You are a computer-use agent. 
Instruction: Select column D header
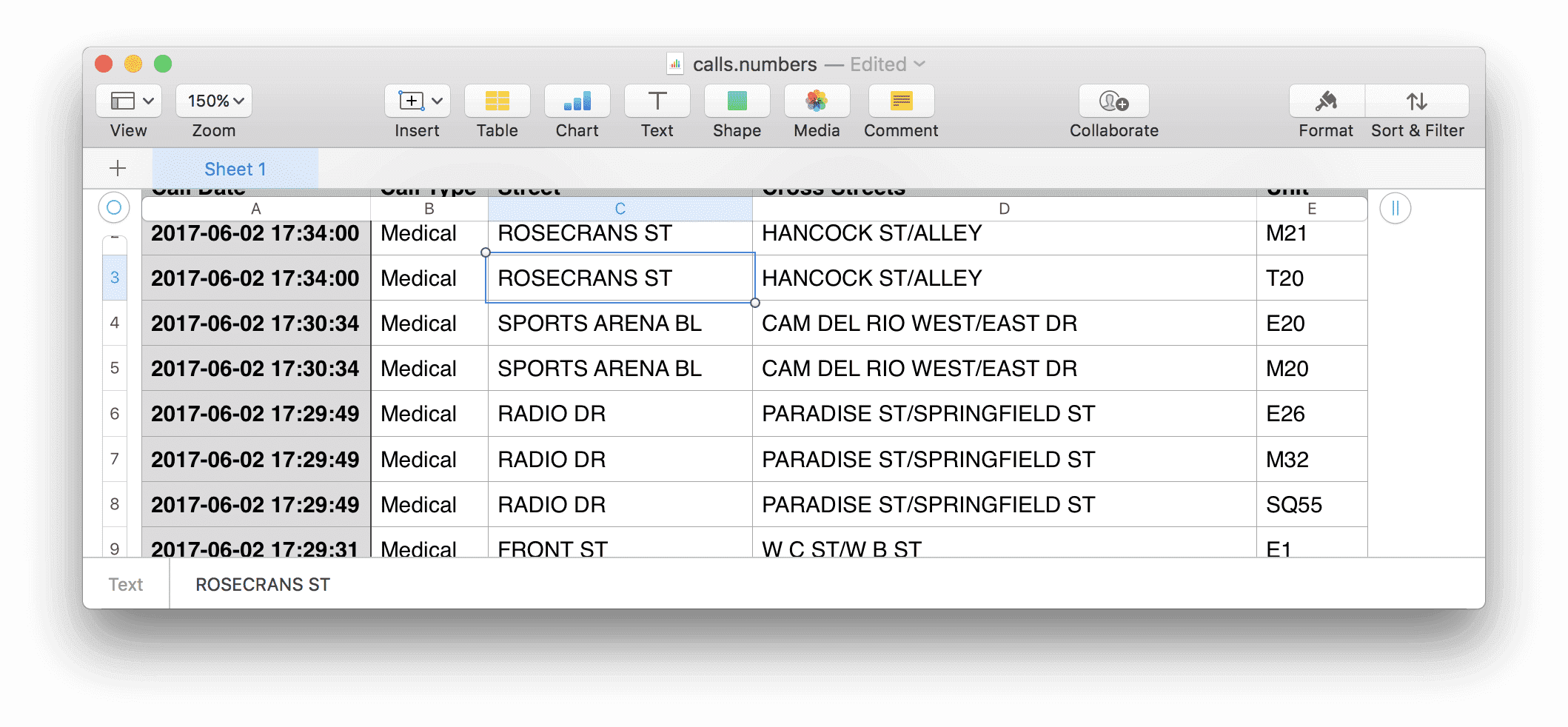coord(1004,209)
